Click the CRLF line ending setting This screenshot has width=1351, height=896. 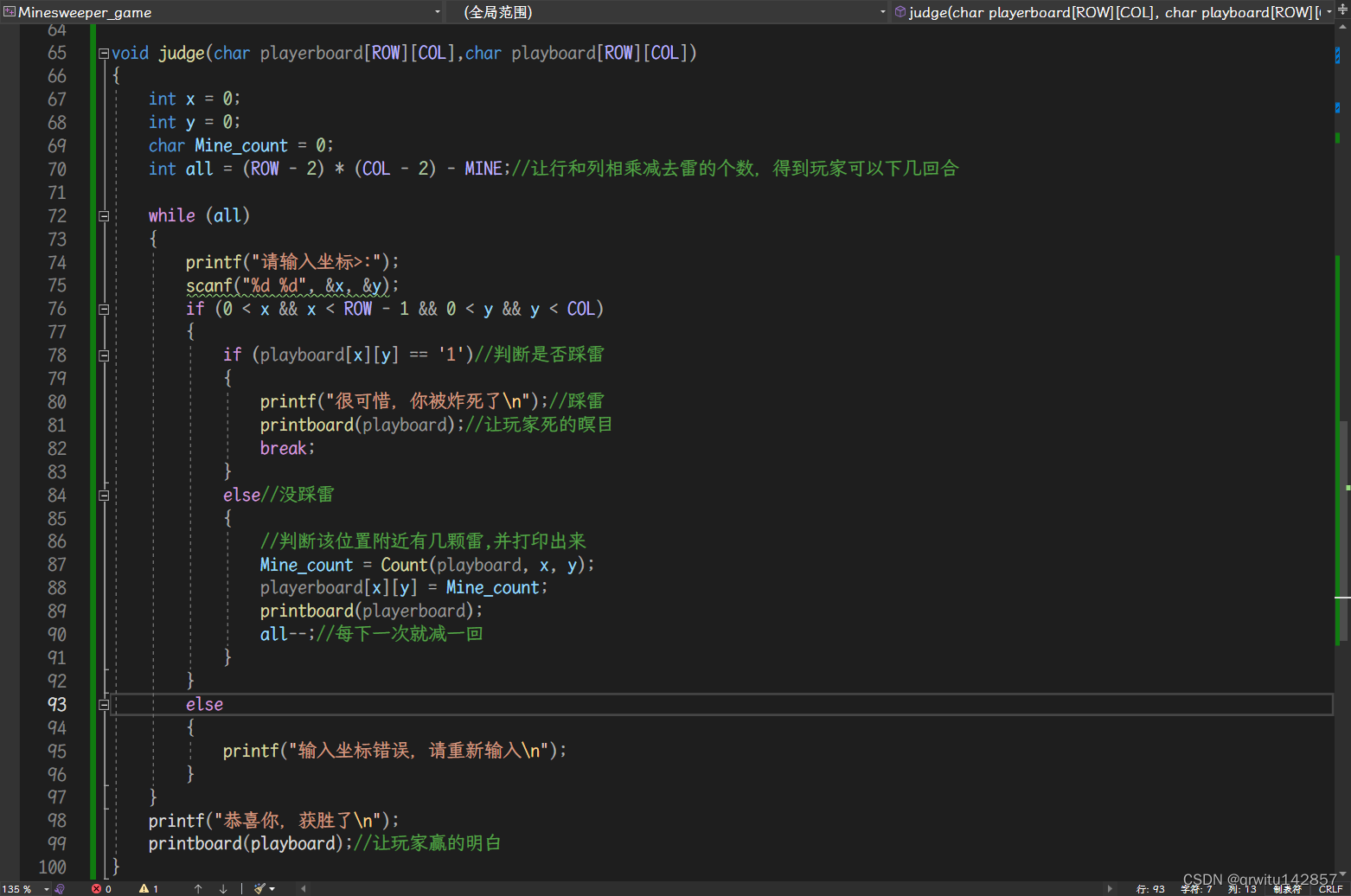[1330, 889]
